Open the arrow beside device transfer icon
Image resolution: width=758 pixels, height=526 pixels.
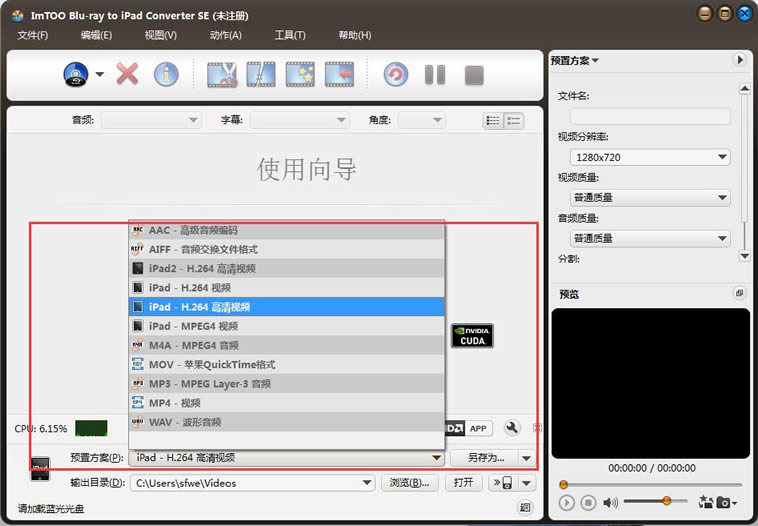[526, 482]
